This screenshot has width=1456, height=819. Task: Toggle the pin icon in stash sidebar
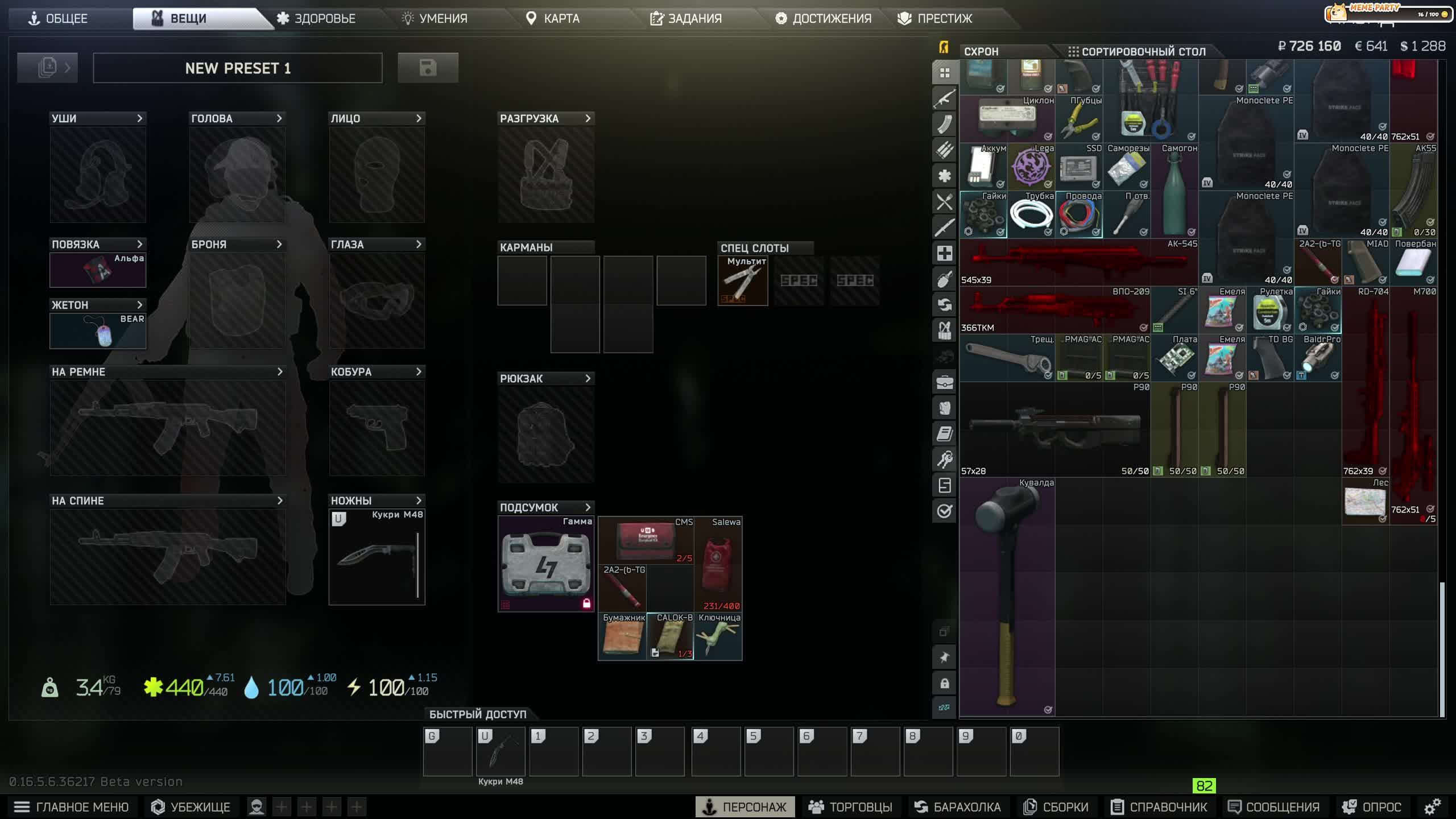(944, 657)
